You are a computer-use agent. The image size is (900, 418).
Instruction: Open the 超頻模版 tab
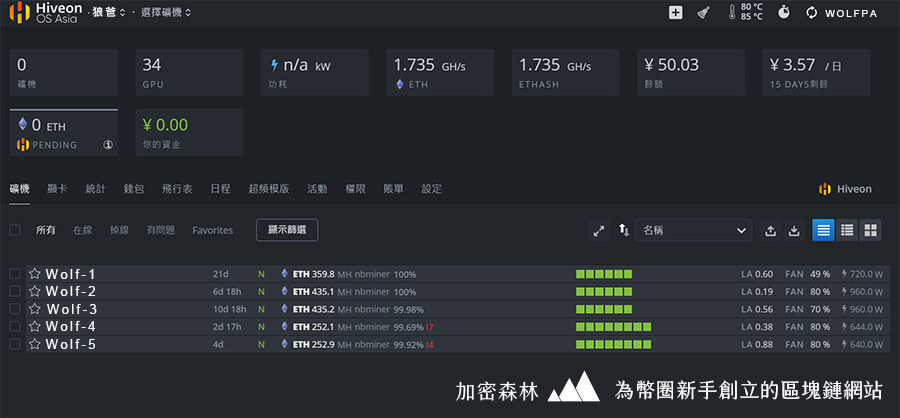(269, 188)
